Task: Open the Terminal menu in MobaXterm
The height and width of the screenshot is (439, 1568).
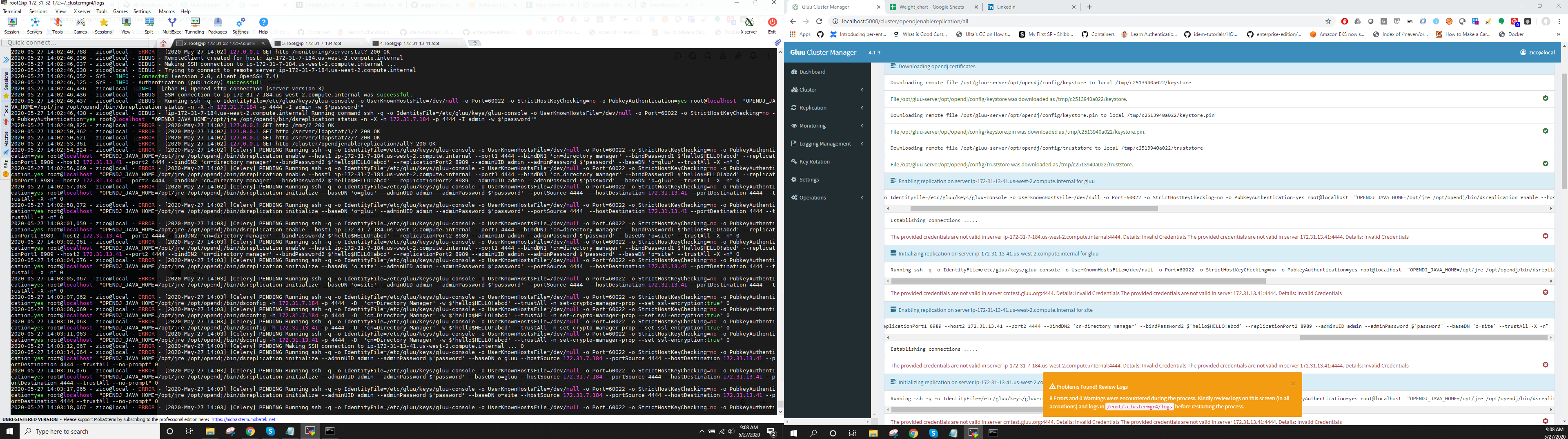Action: pyautogui.click(x=11, y=11)
